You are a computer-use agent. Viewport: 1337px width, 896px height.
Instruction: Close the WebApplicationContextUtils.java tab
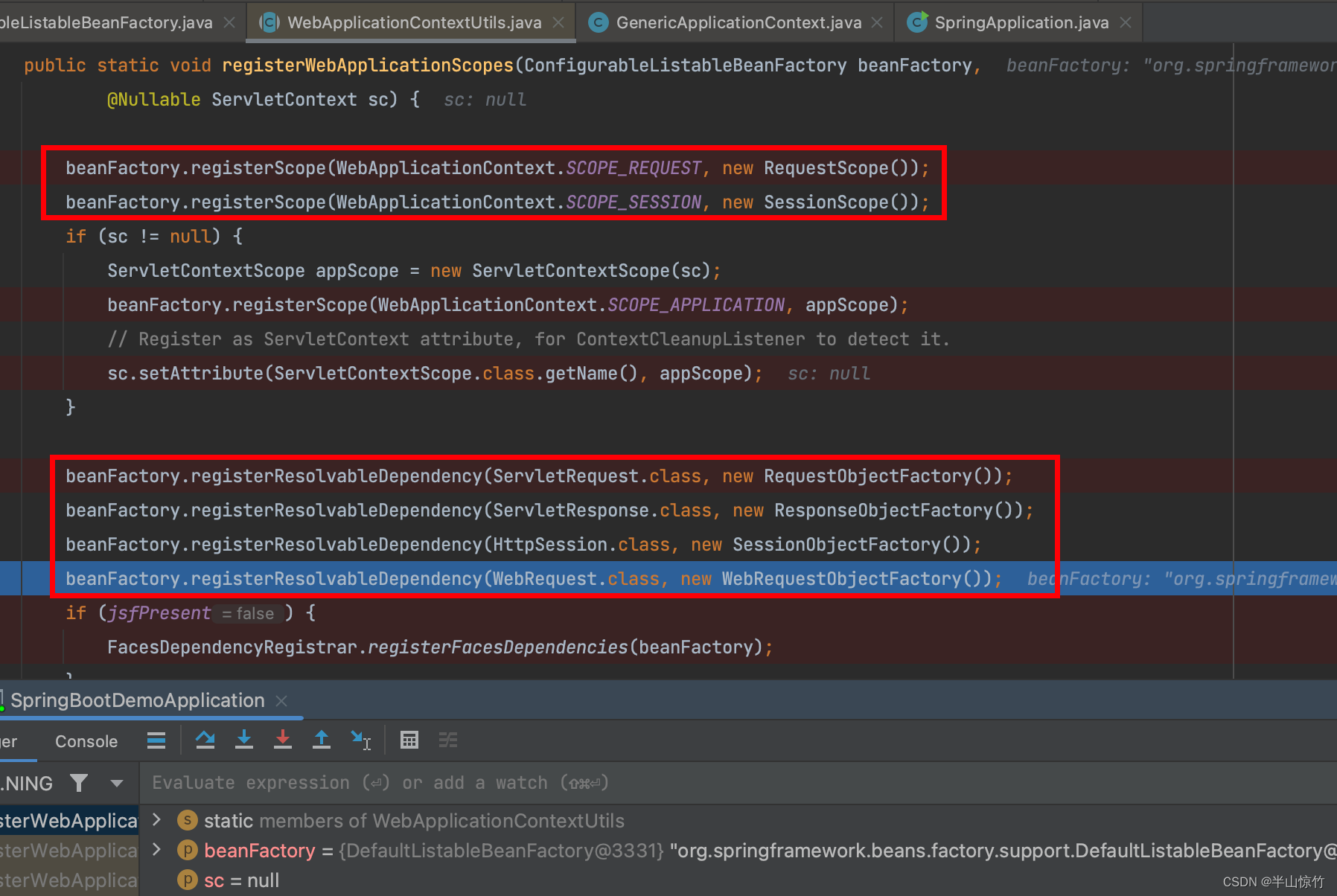(x=558, y=22)
